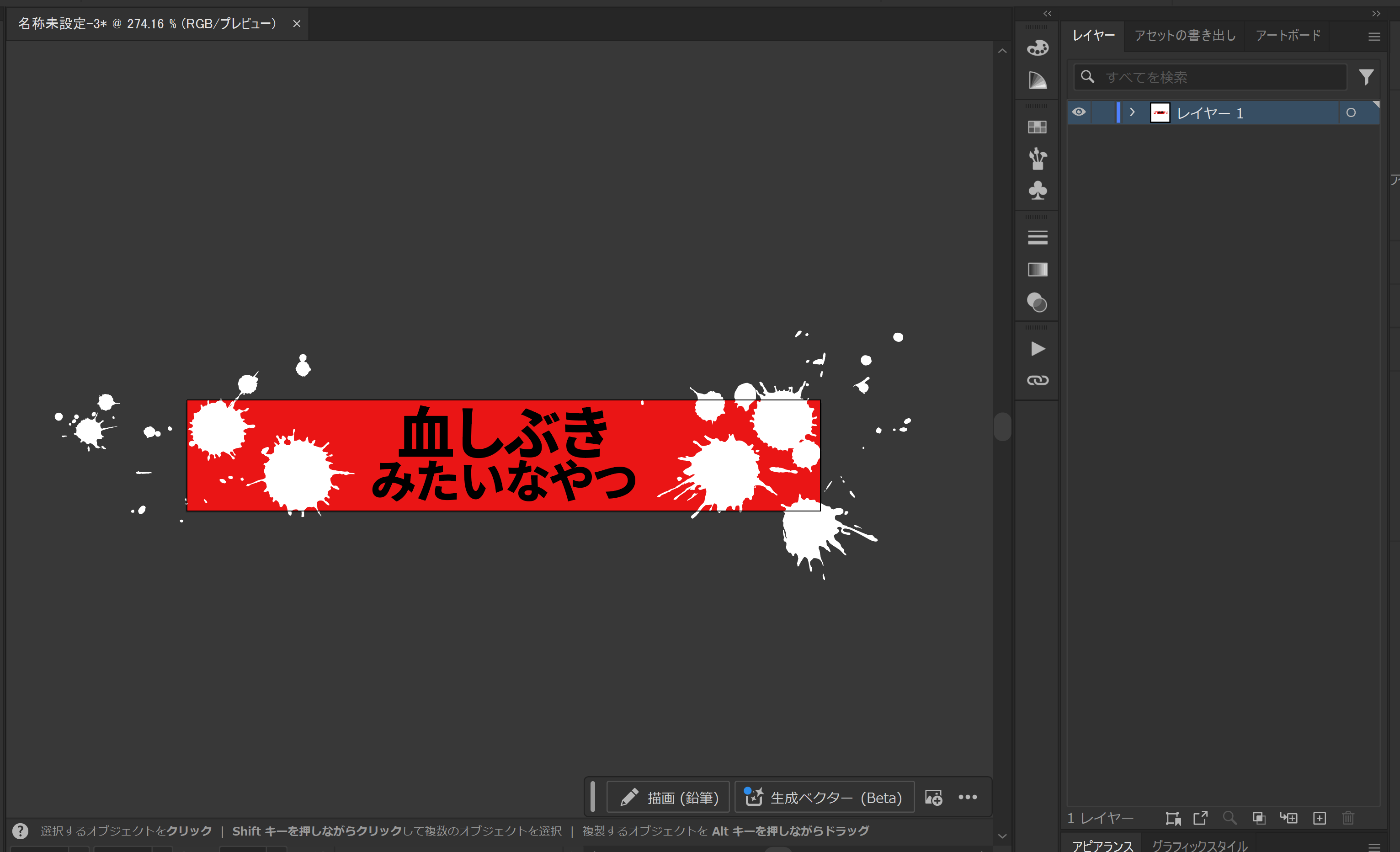Click Collect for Export icon in Layers panel

[1173, 818]
